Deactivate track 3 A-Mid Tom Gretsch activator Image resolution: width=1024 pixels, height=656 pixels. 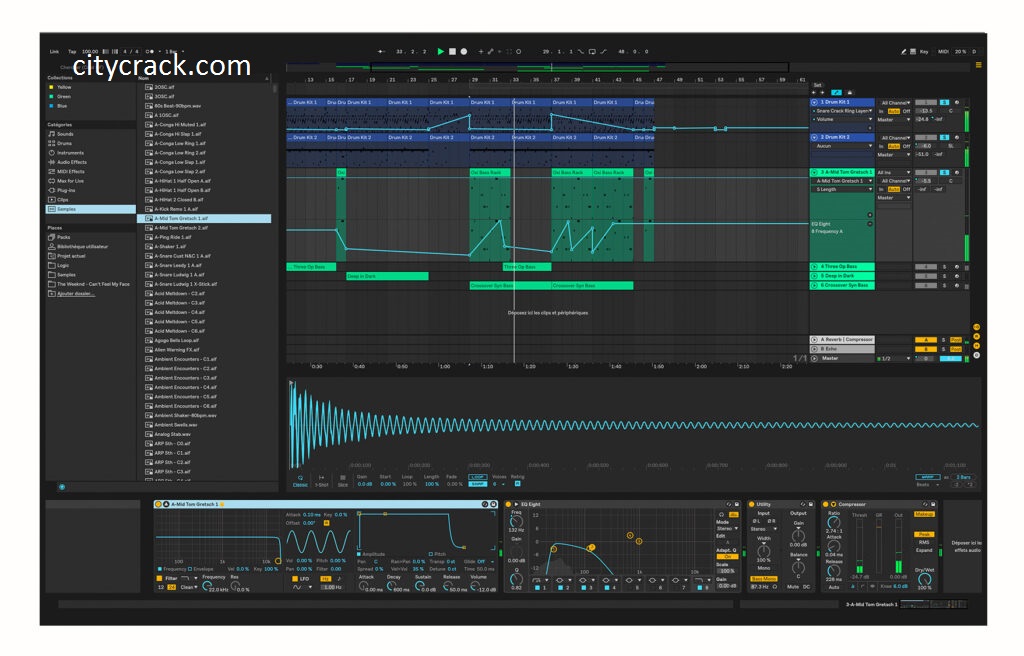[926, 172]
